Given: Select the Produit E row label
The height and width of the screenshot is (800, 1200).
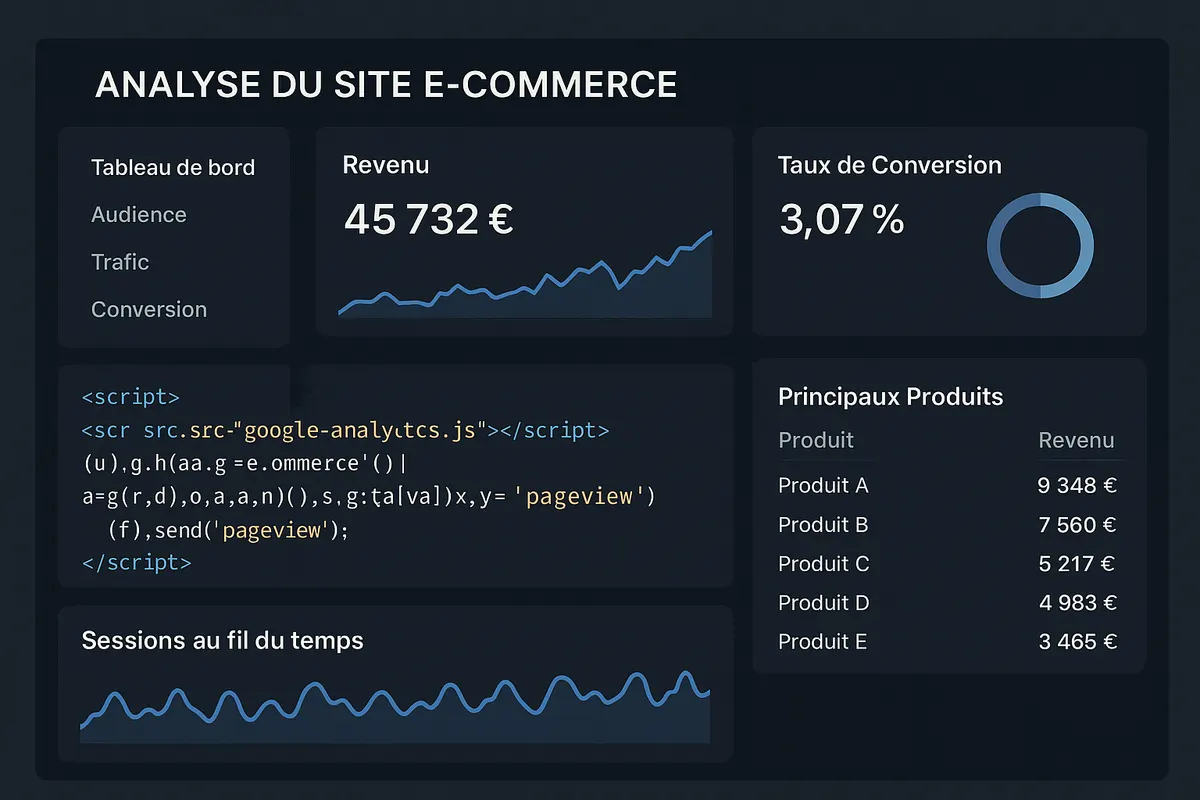Looking at the screenshot, I should pos(822,642).
